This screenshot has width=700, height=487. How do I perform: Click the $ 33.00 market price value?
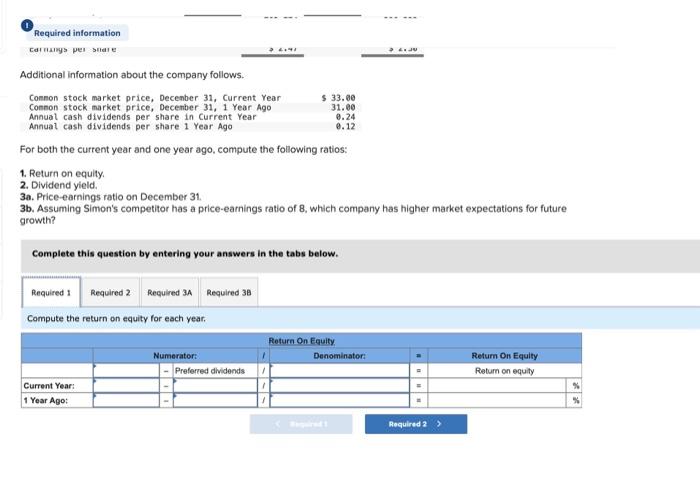tap(338, 98)
